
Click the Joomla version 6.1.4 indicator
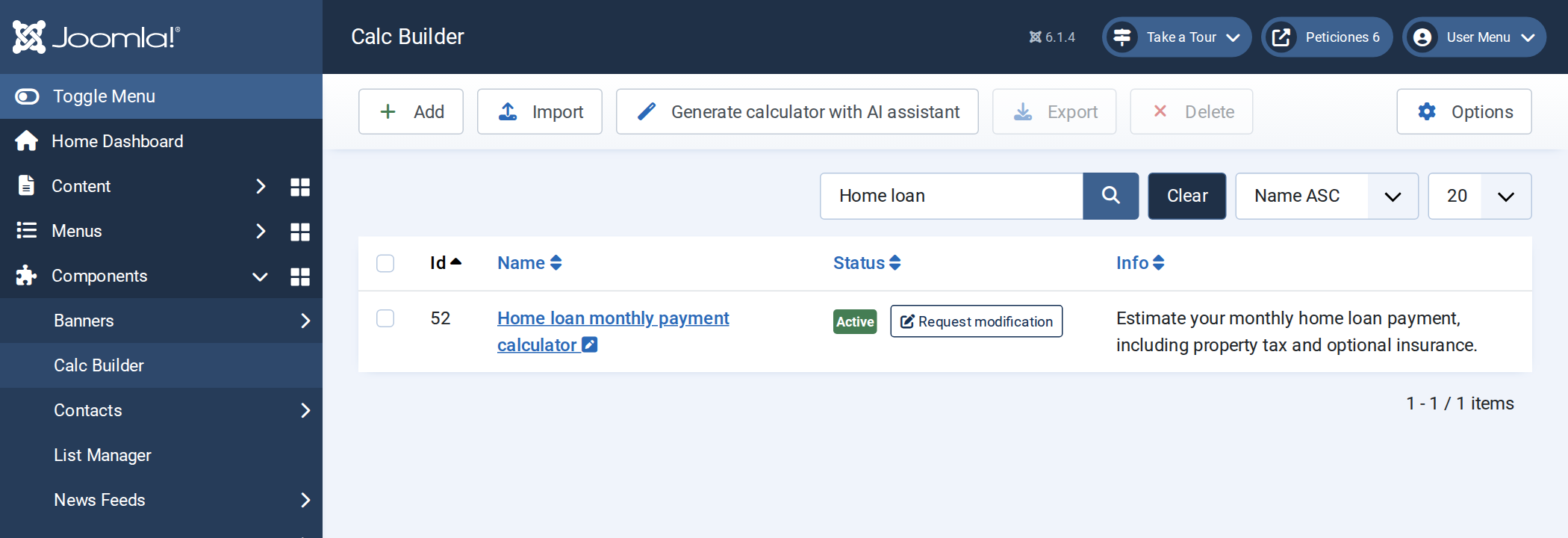1052,37
